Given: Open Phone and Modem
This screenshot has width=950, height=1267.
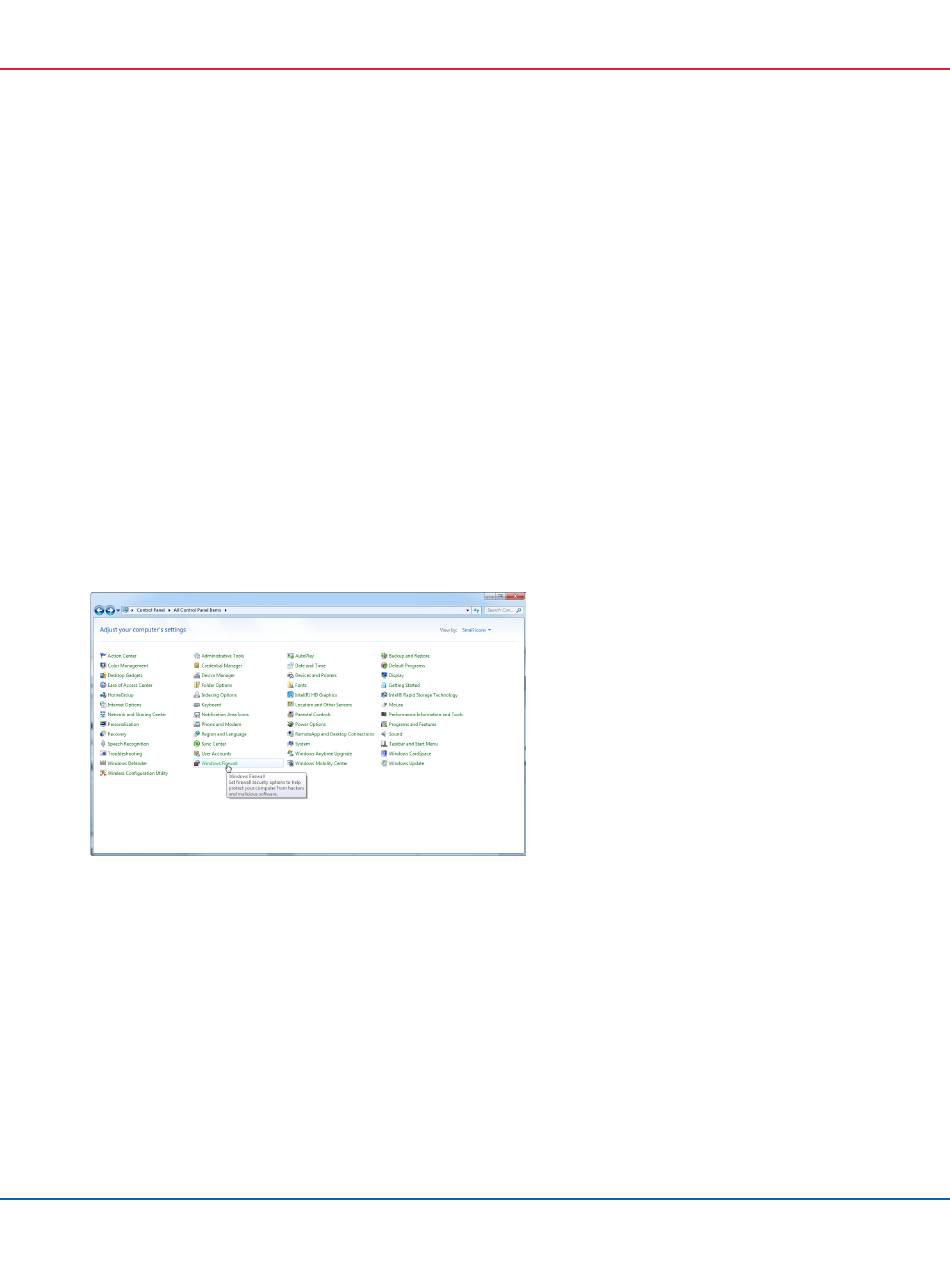Looking at the screenshot, I should [217, 724].
